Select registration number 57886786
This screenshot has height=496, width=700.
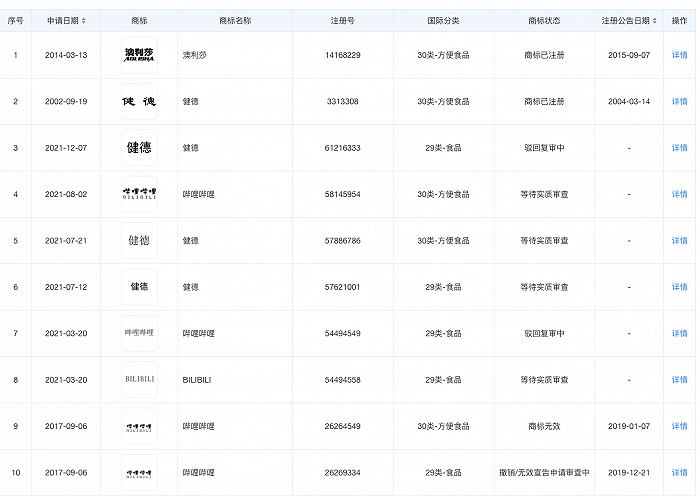342,241
